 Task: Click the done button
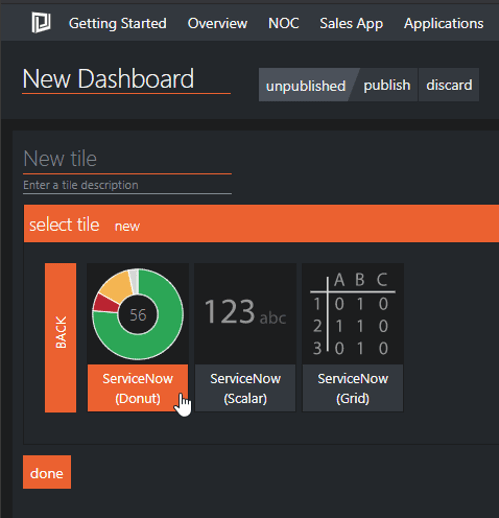pos(47,472)
